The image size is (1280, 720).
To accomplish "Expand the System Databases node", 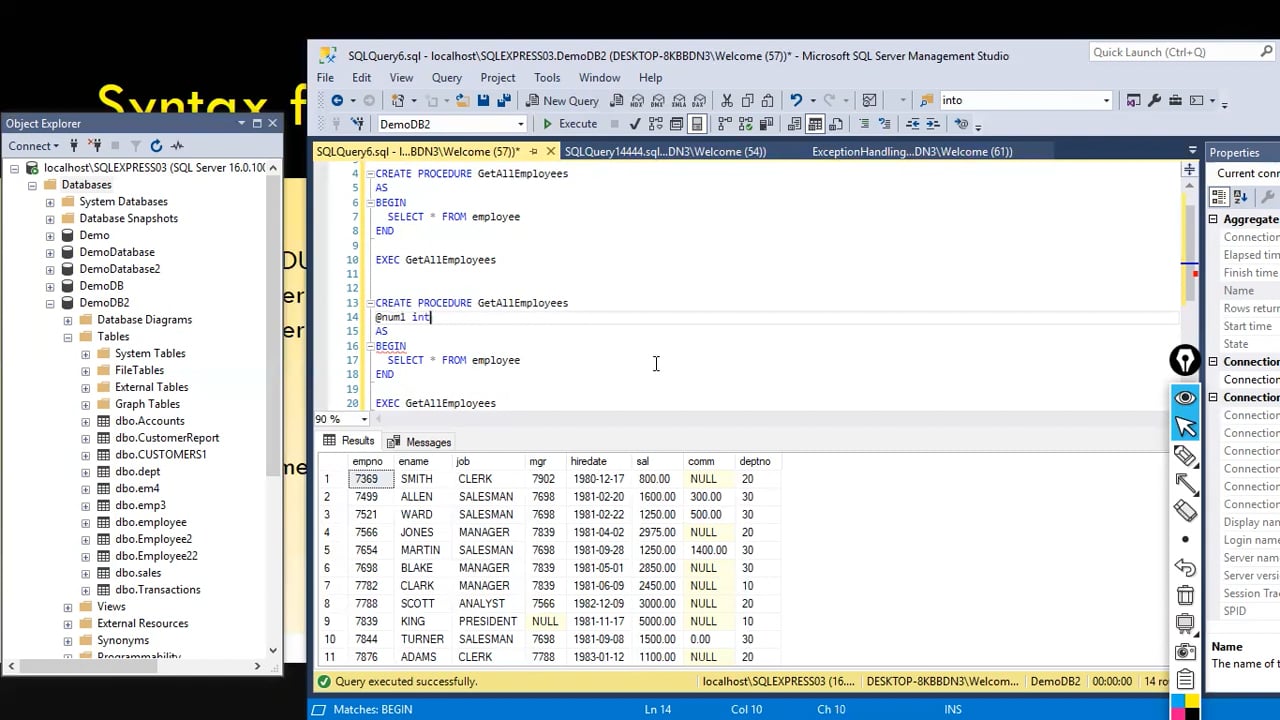I will point(50,202).
